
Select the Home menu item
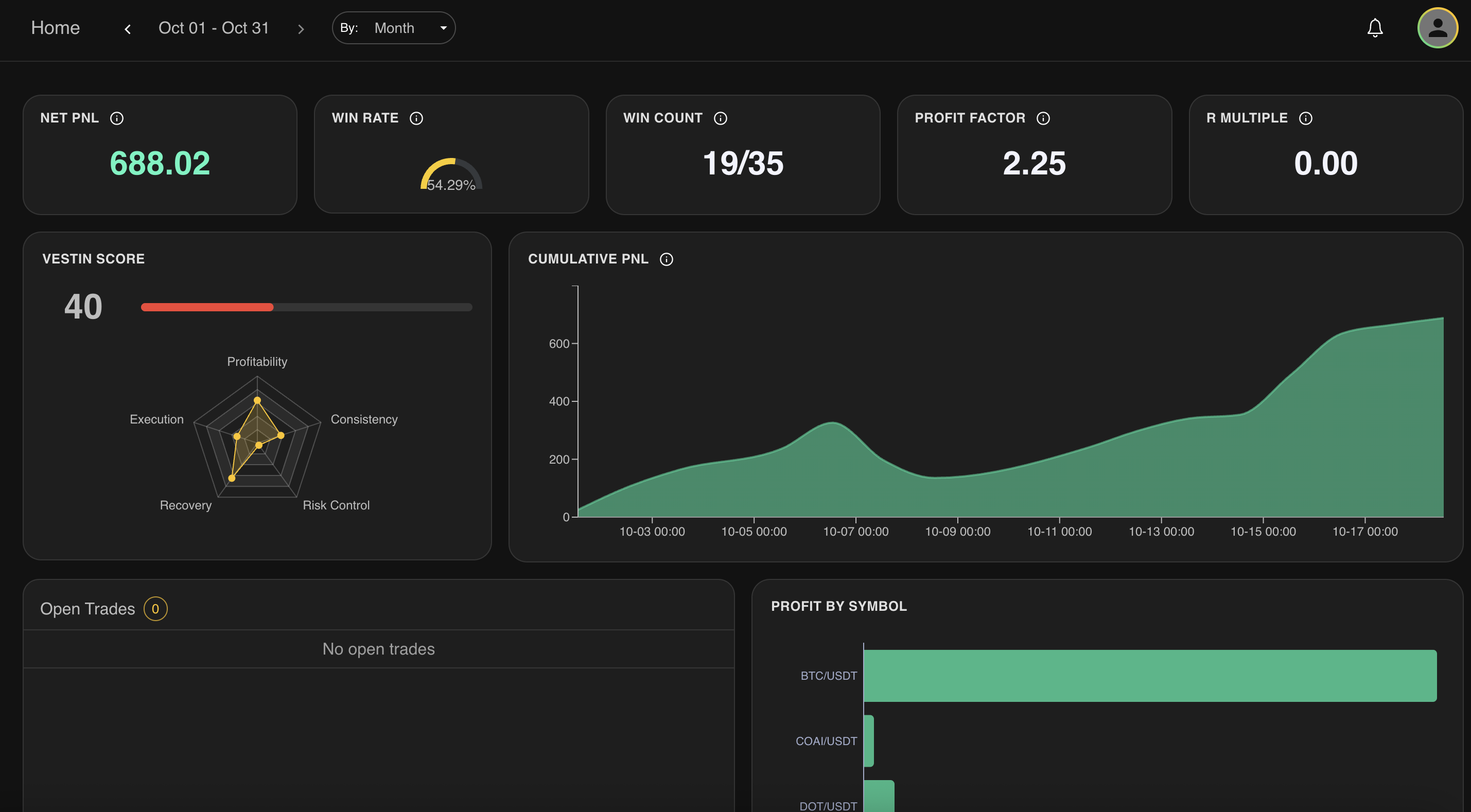pyautogui.click(x=55, y=27)
